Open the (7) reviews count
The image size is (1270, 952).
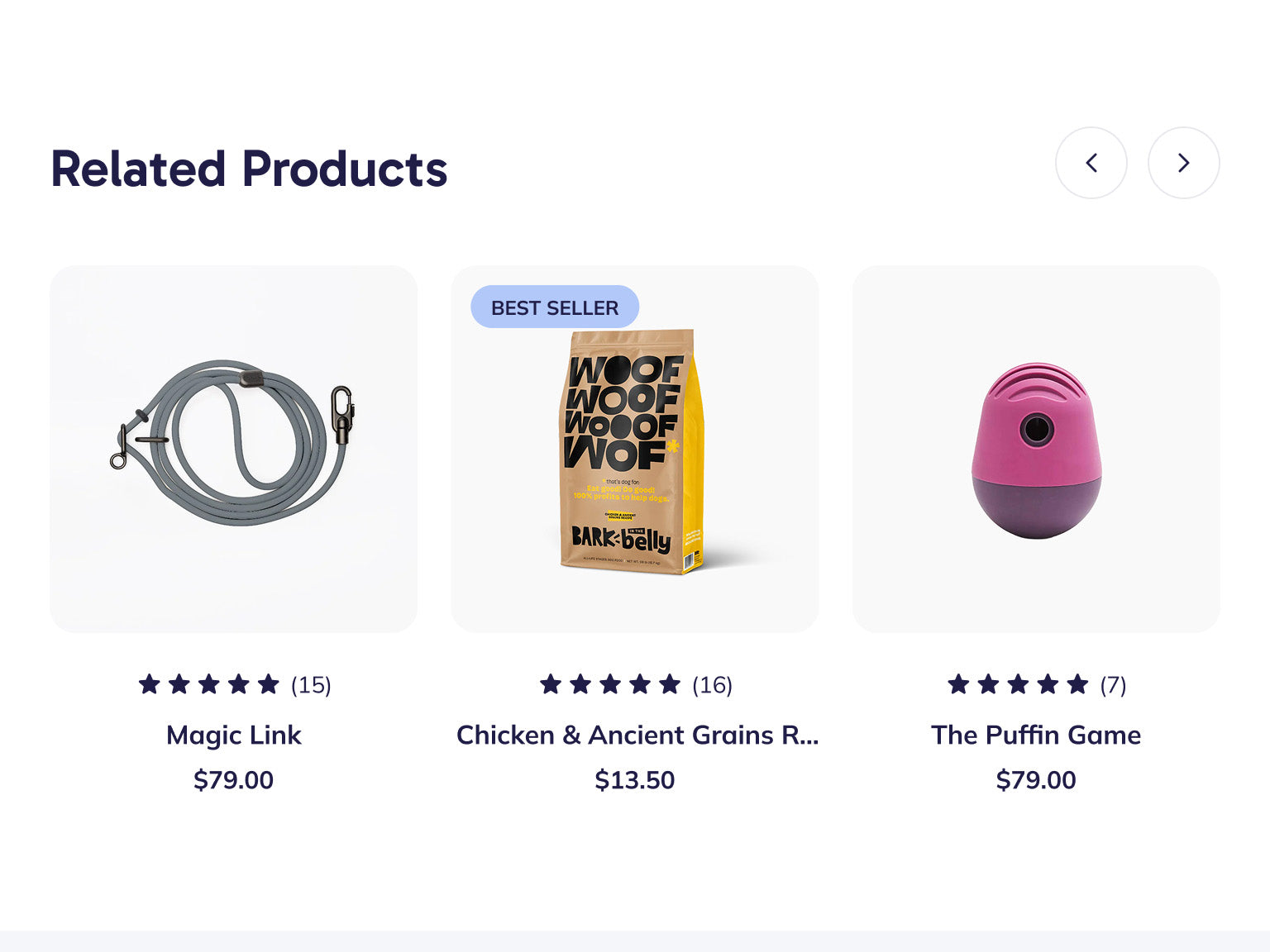(x=1113, y=685)
